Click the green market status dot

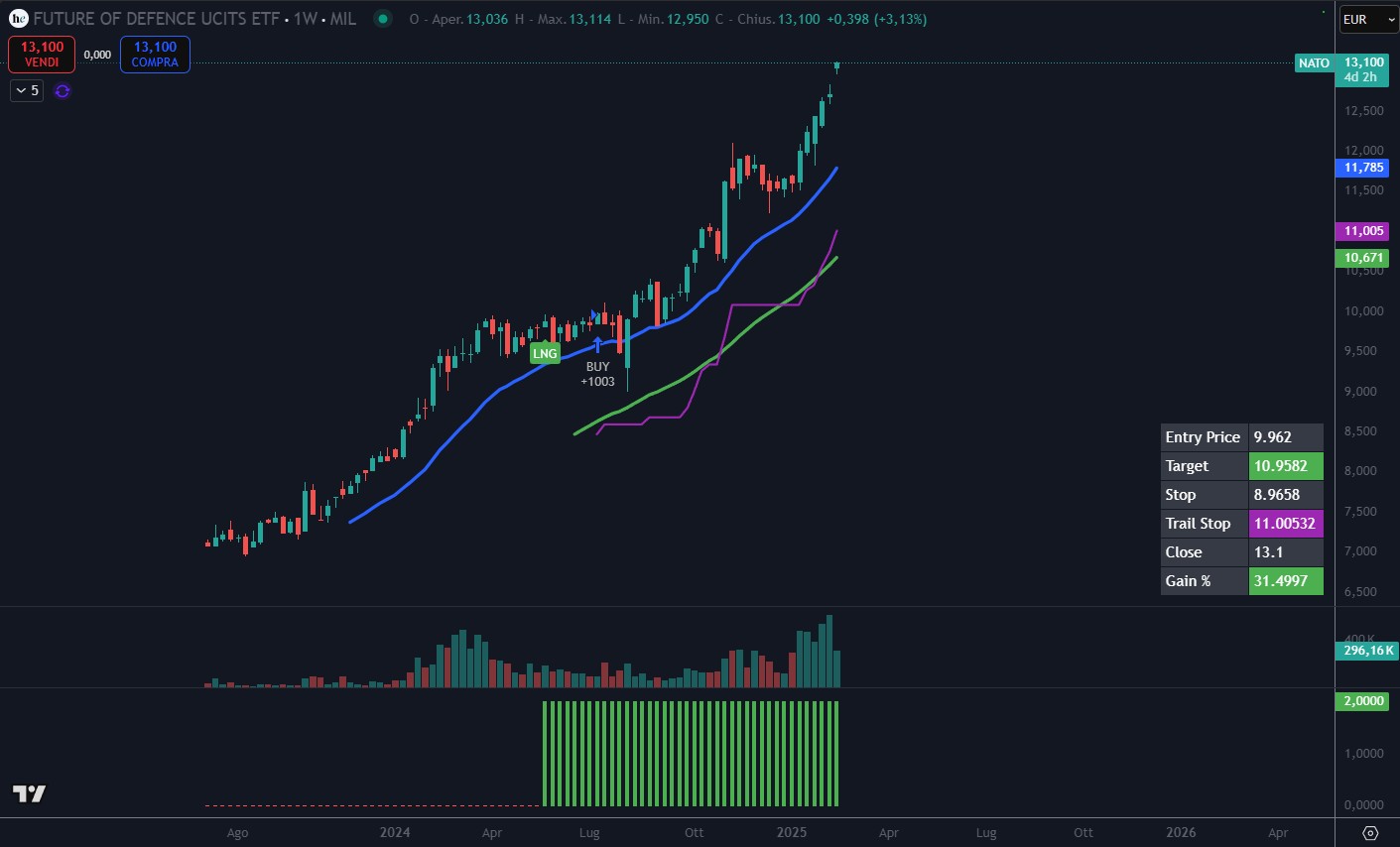tap(382, 19)
